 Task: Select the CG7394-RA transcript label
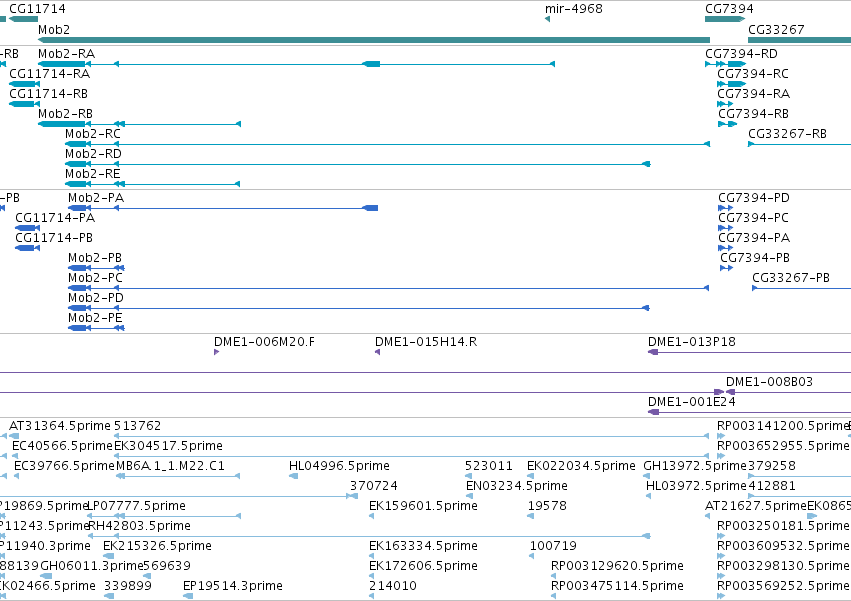point(753,94)
